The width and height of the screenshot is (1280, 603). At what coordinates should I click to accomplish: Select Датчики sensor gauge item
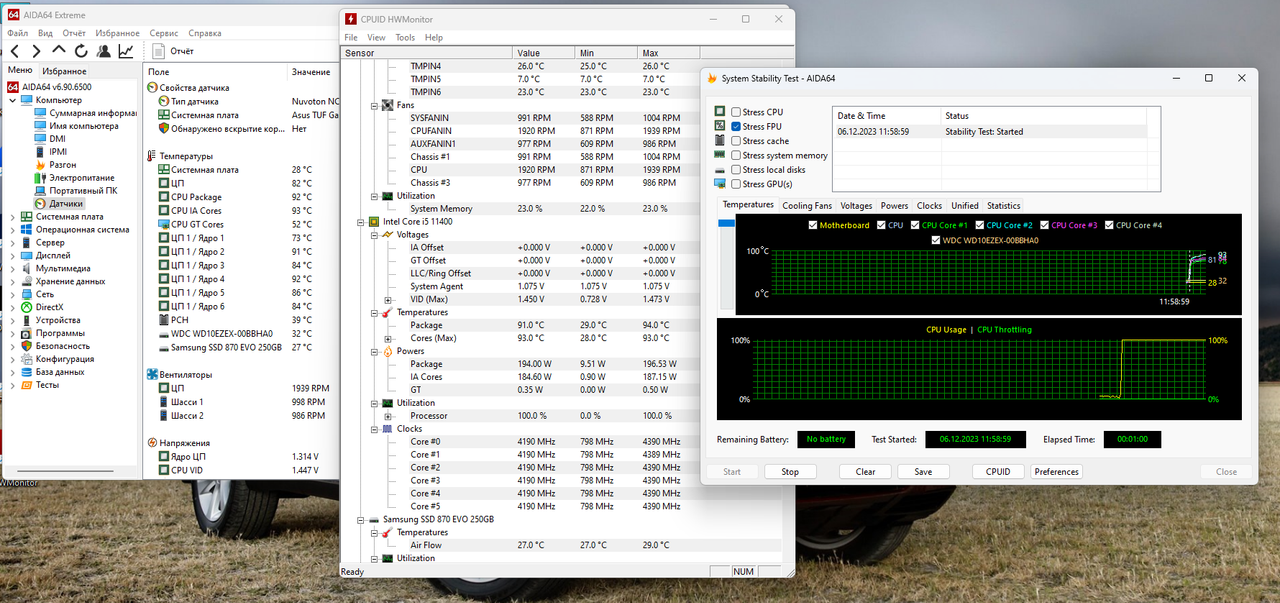(x=41, y=204)
